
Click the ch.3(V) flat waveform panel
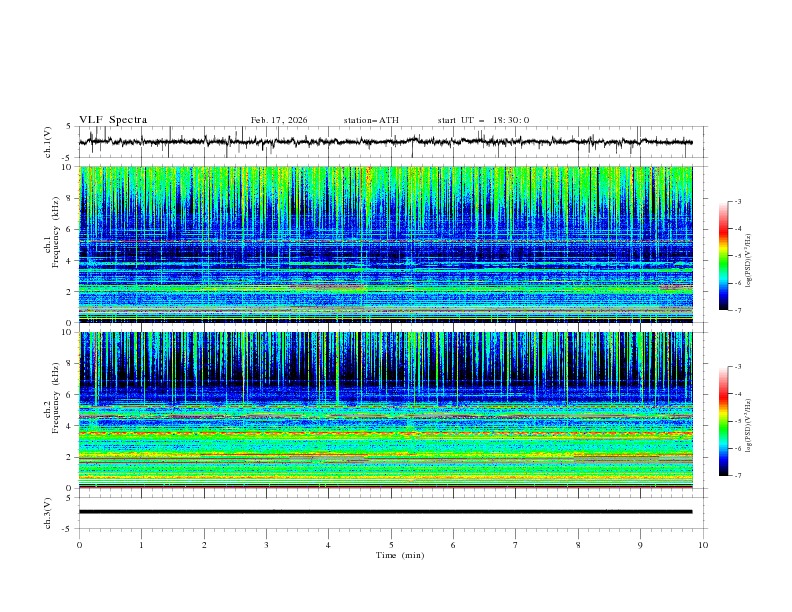[391, 511]
